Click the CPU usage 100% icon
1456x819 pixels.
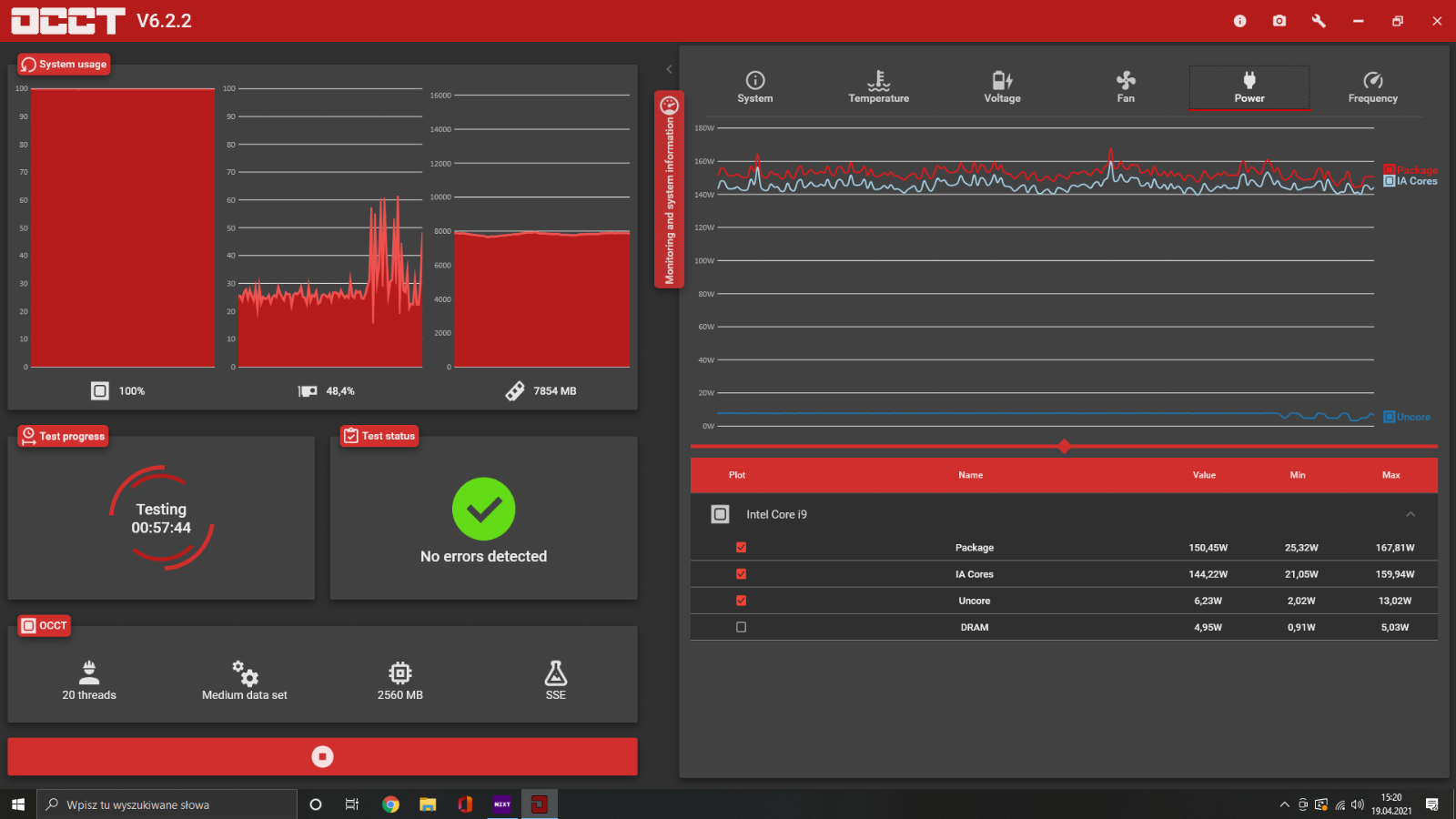pyautogui.click(x=100, y=390)
